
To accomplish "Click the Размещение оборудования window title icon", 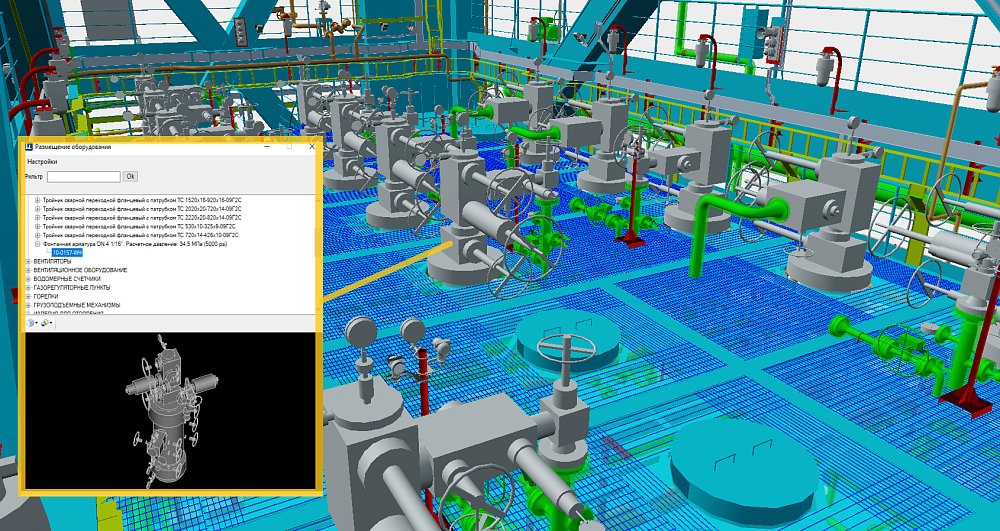I will [x=28, y=147].
